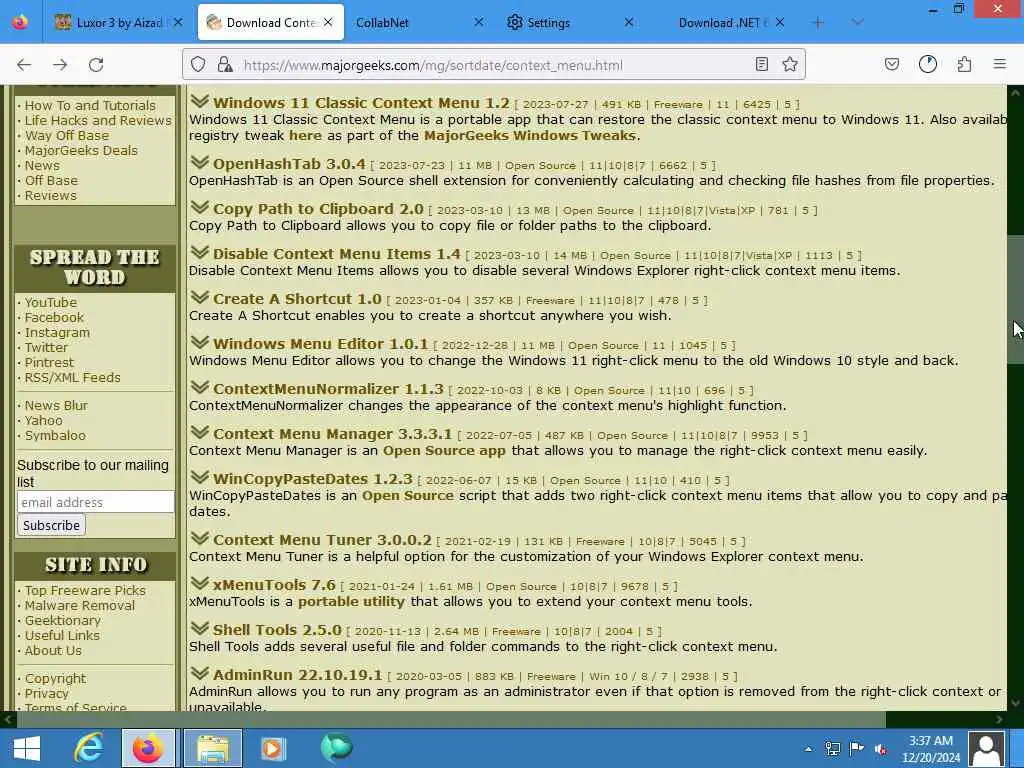Open the RSS/XML Feeds sidebar link
Image resolution: width=1024 pixels, height=768 pixels.
(x=72, y=377)
